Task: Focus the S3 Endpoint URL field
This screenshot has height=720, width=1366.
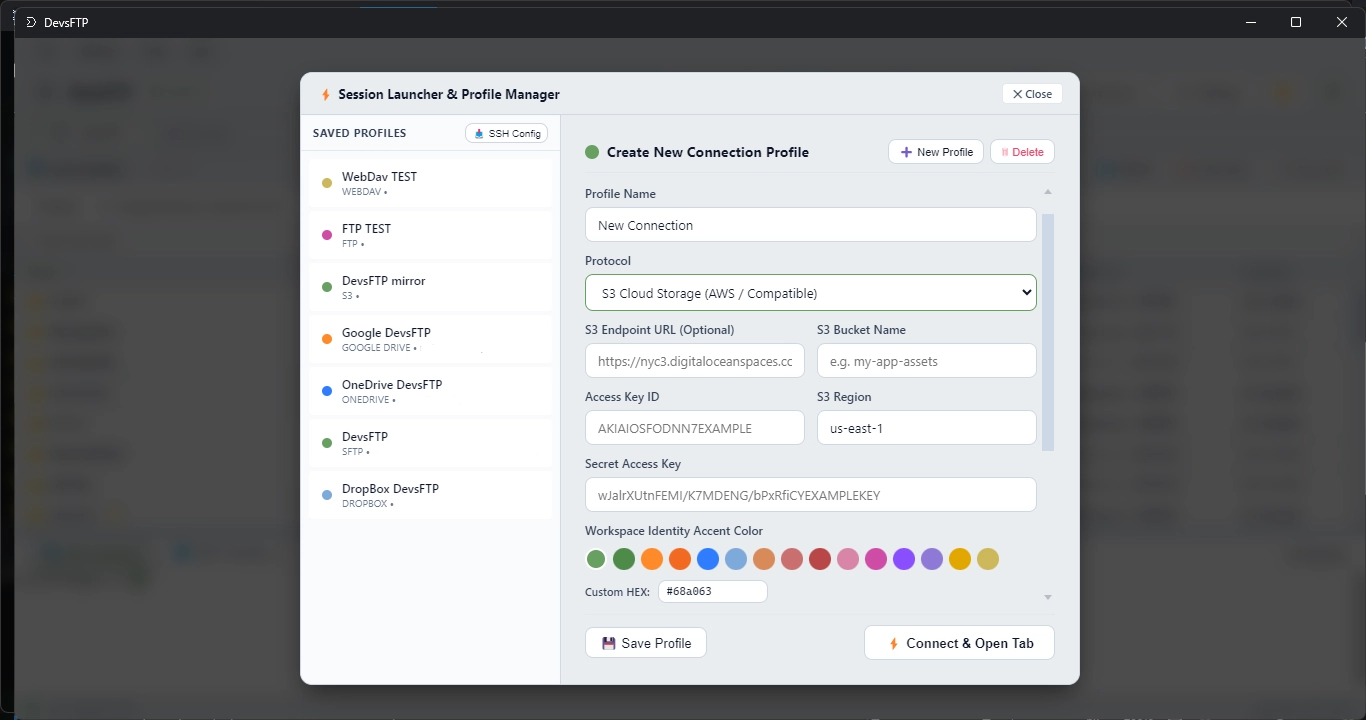Action: (x=695, y=361)
